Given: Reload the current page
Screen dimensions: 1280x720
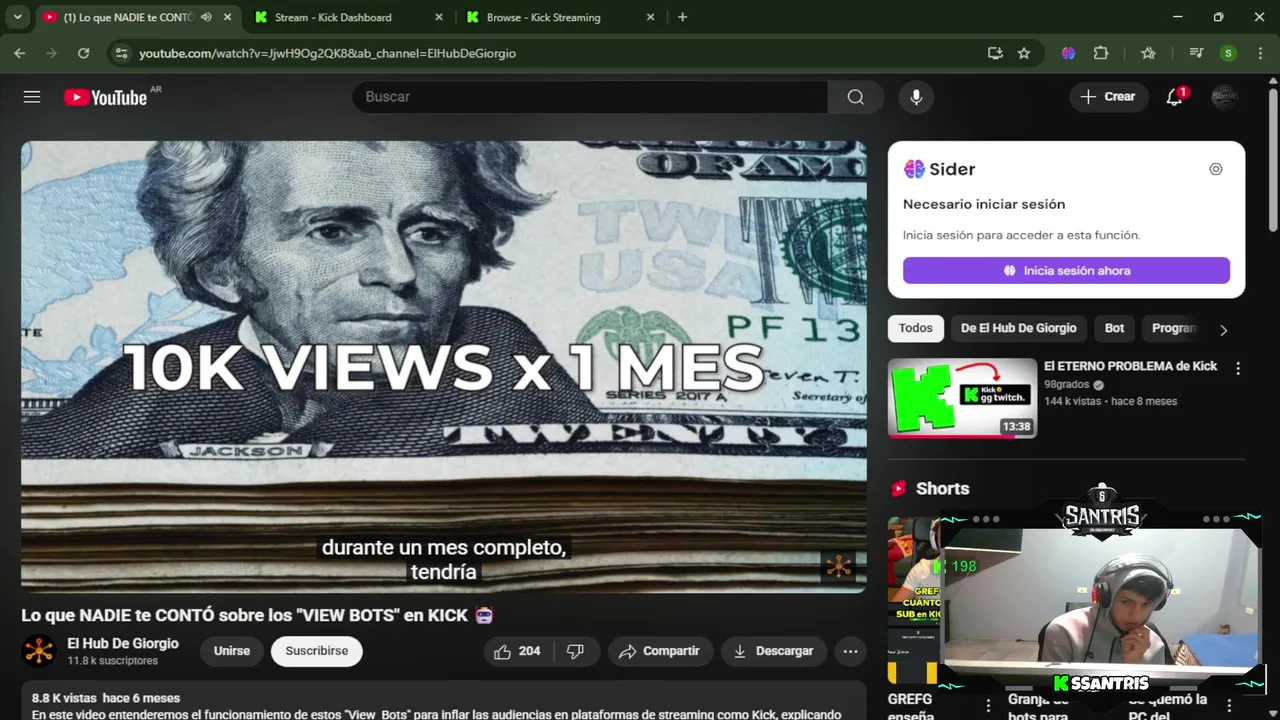Looking at the screenshot, I should coord(83,53).
